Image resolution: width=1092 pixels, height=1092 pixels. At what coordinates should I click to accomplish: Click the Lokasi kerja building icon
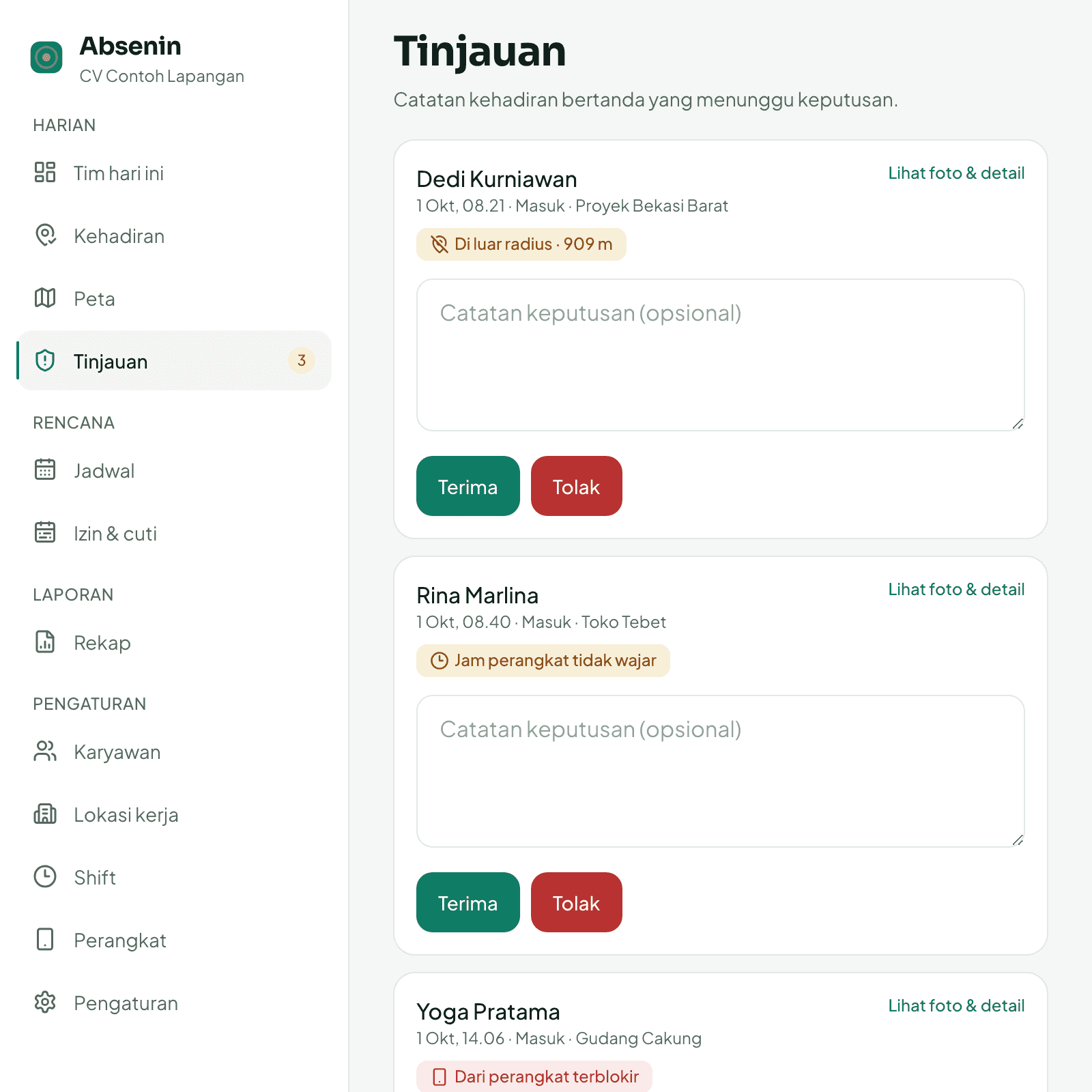(x=45, y=814)
